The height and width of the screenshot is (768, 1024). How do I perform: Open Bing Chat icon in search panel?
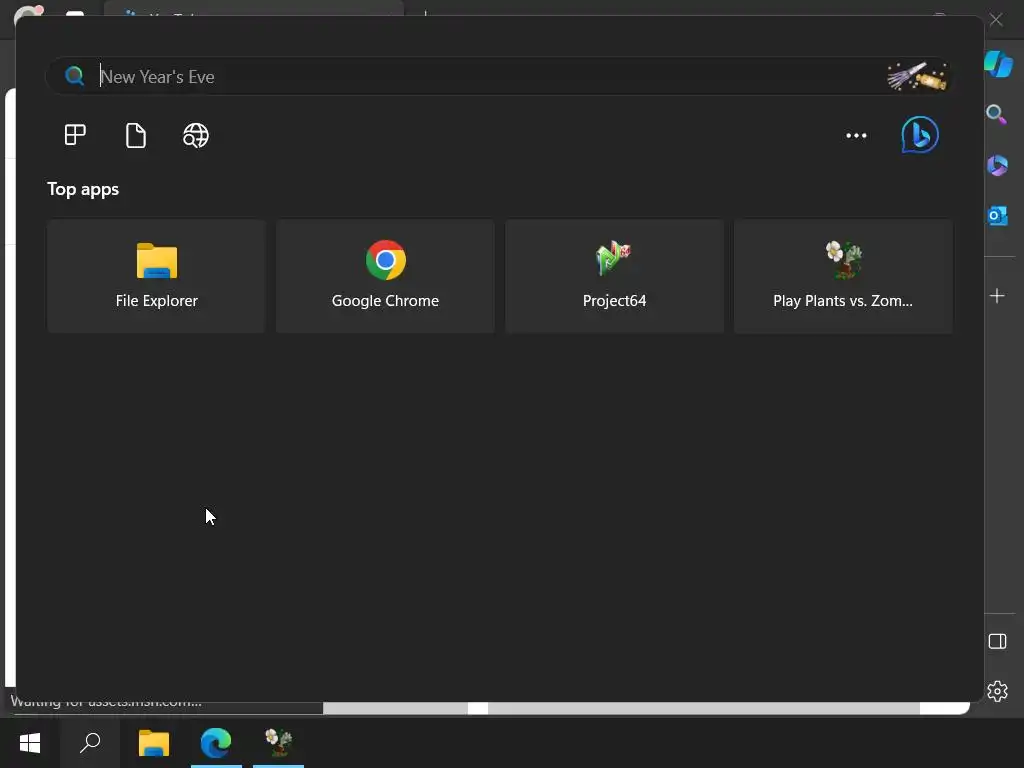[920, 135]
